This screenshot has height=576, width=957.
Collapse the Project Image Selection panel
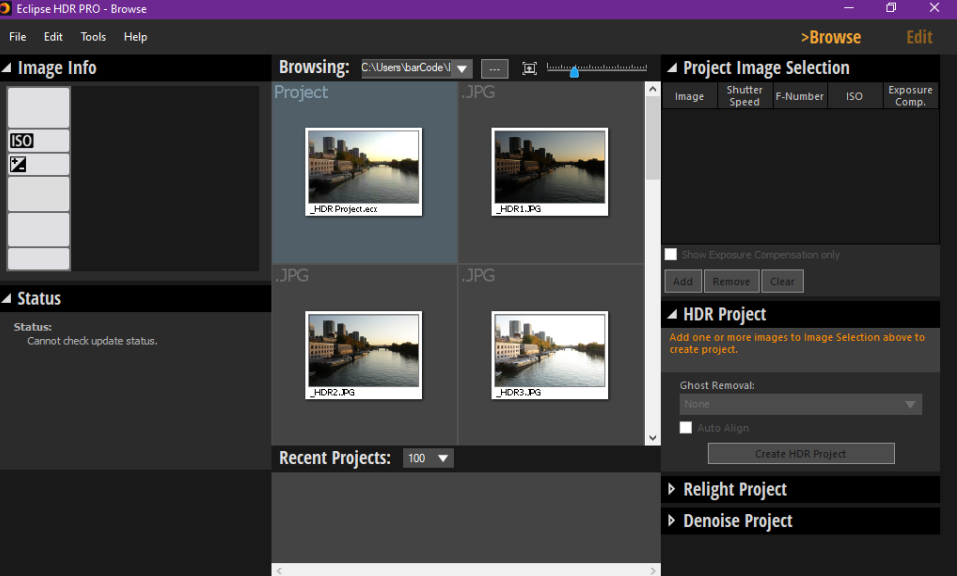672,68
